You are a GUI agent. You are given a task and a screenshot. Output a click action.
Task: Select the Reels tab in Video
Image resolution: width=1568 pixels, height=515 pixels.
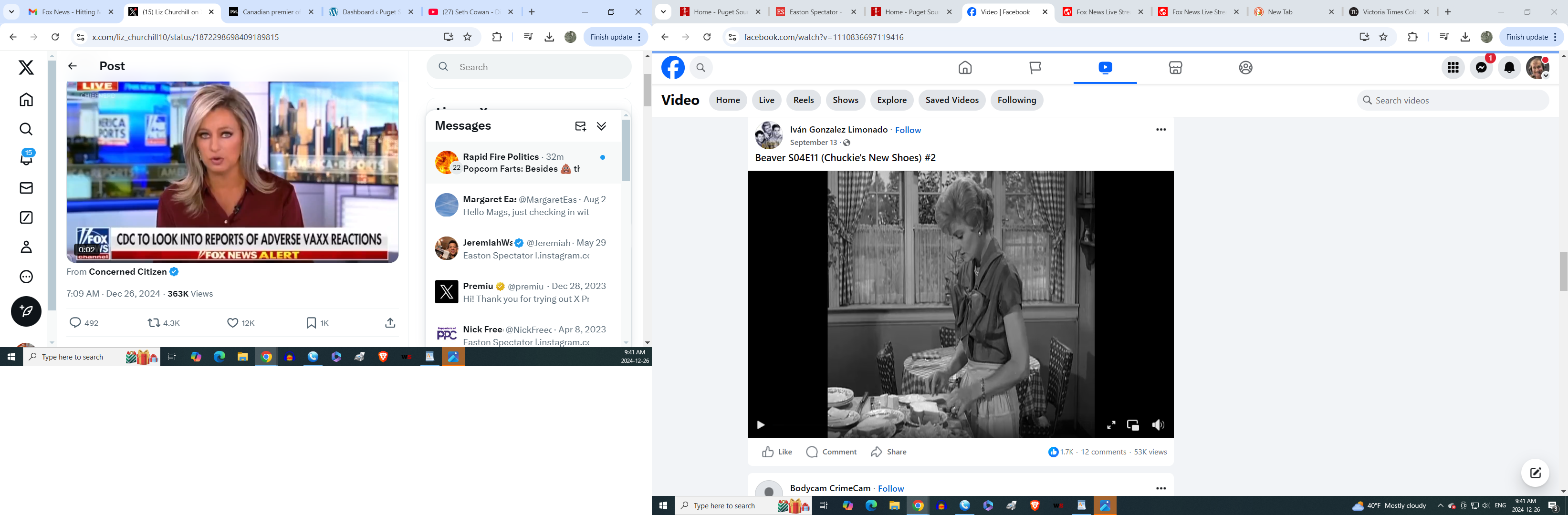click(x=803, y=100)
